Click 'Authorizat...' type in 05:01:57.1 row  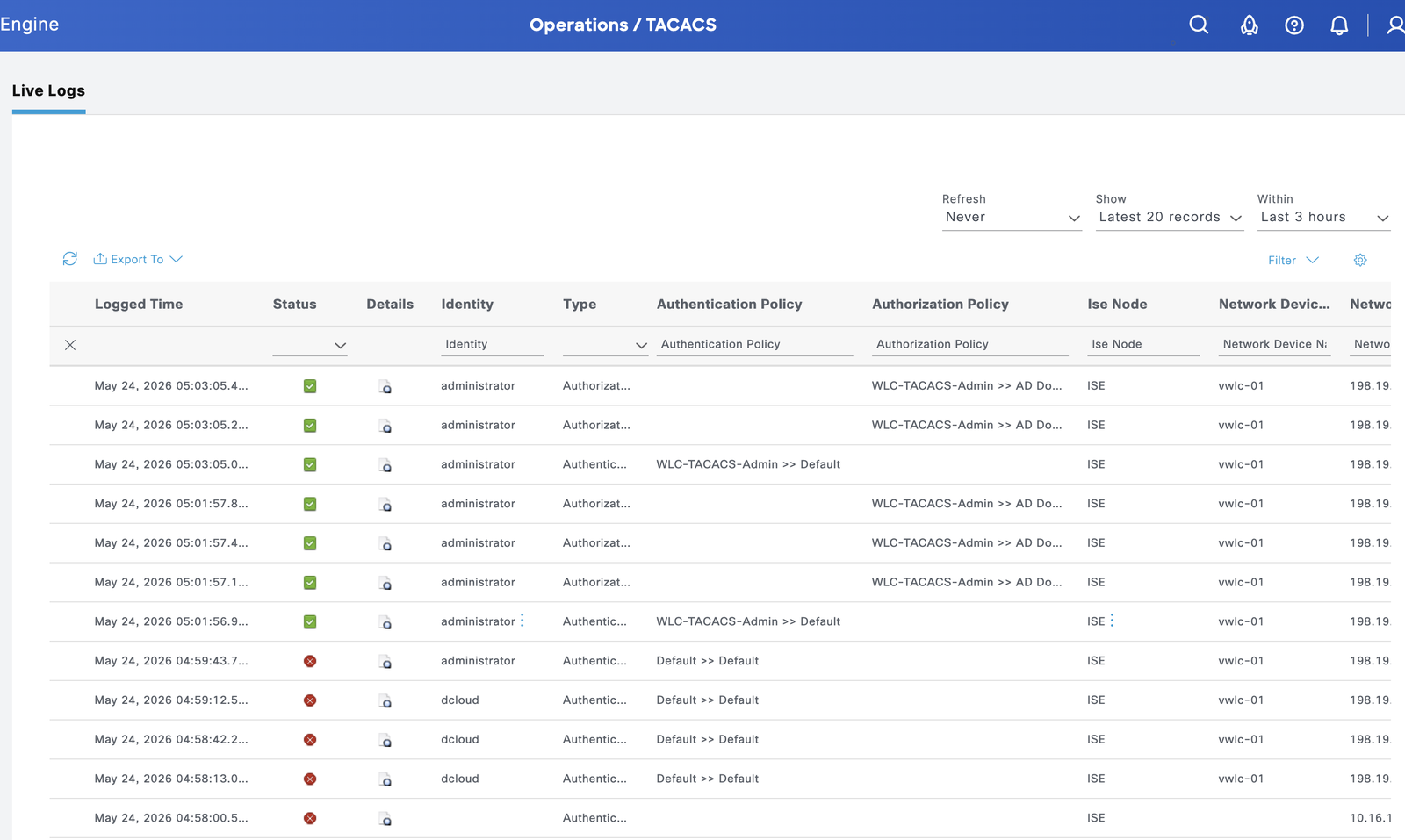[596, 582]
